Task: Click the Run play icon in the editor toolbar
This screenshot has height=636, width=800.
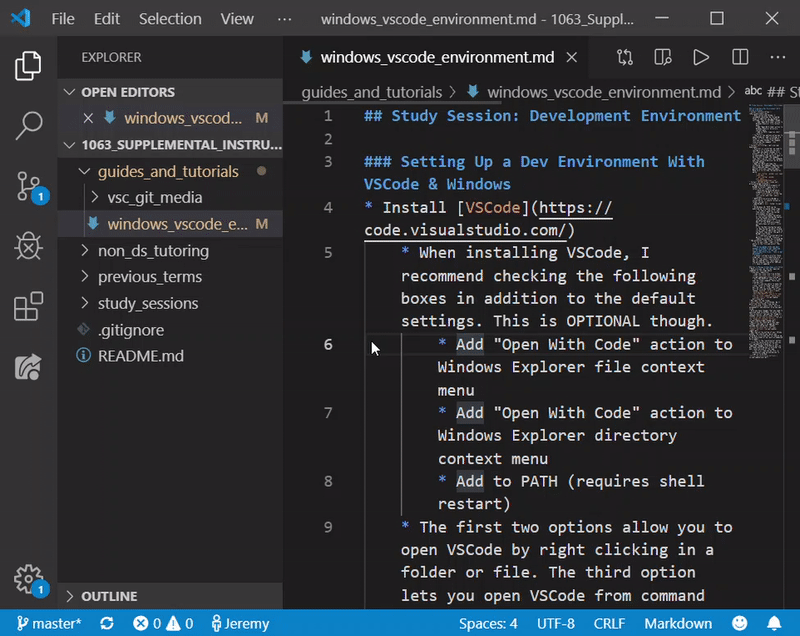Action: click(x=701, y=57)
